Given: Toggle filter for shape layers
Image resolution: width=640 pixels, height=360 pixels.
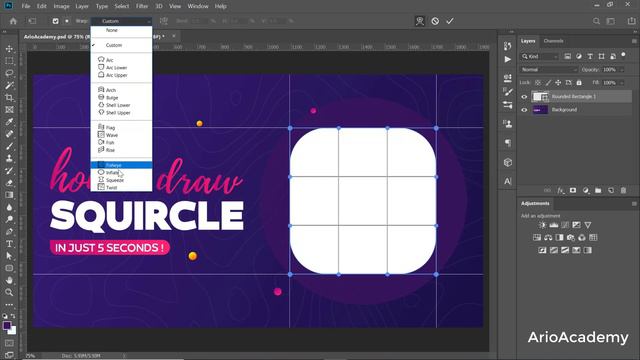Looking at the screenshot, I should point(601,56).
